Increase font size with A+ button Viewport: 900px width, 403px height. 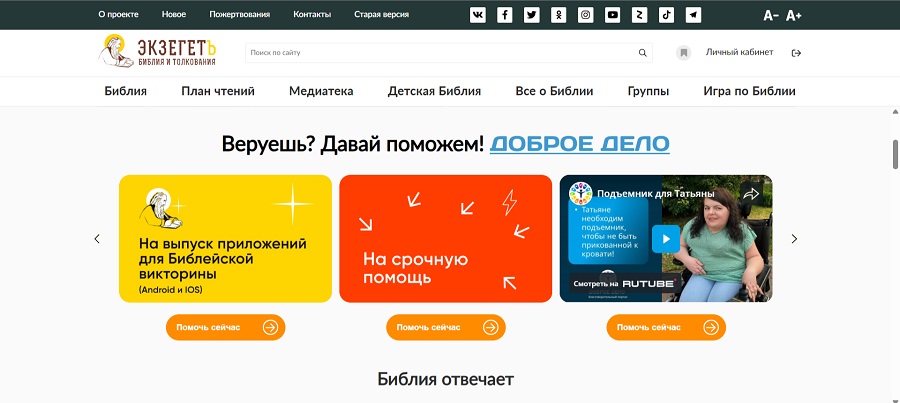coord(794,15)
